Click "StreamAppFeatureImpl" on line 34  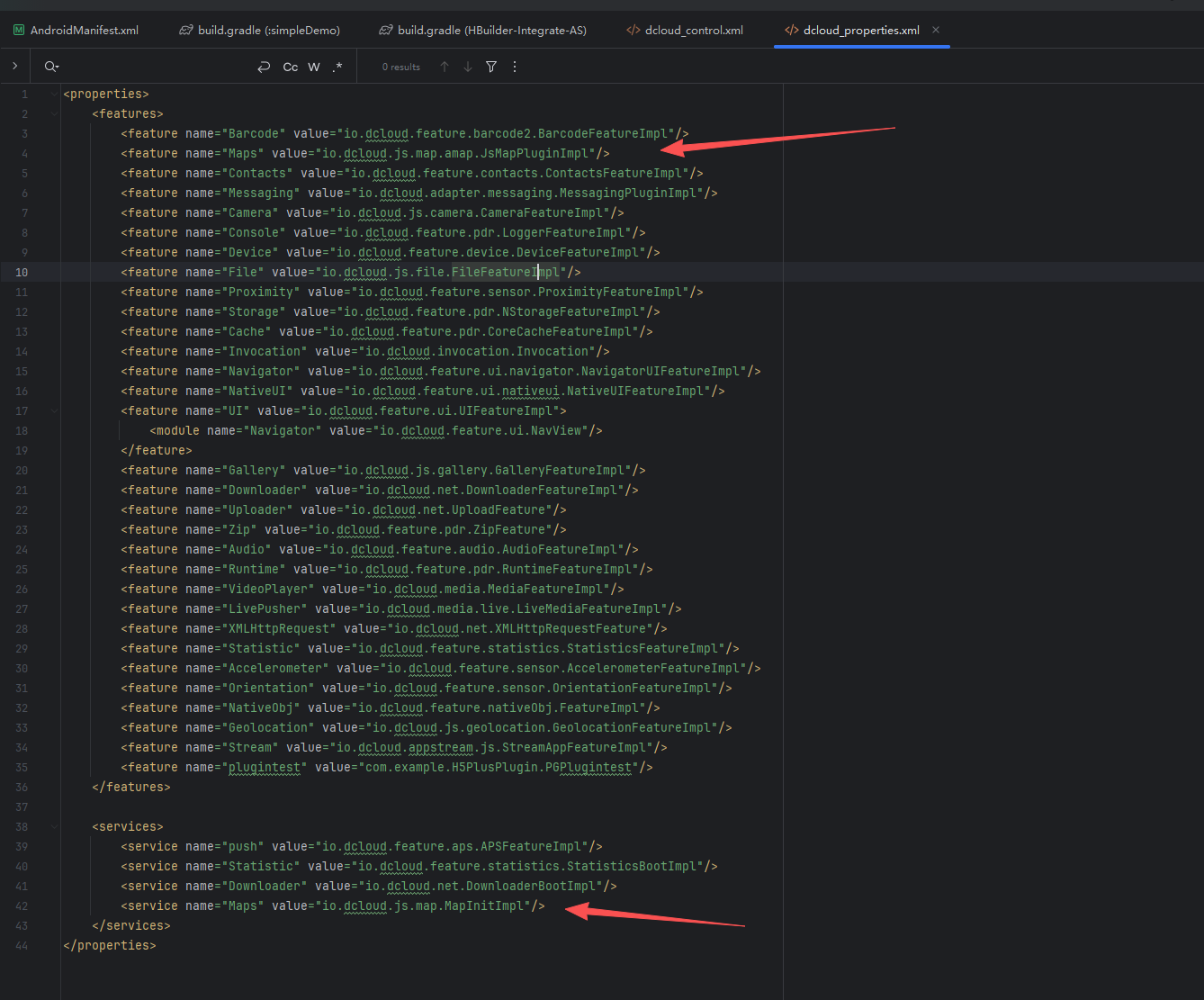[x=574, y=747]
